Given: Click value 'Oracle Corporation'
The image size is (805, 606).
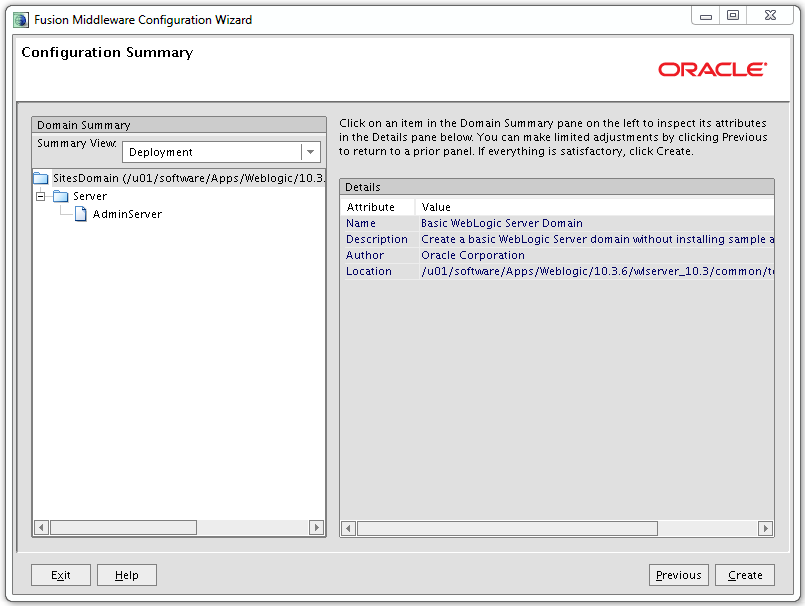Looking at the screenshot, I should click(x=595, y=255).
